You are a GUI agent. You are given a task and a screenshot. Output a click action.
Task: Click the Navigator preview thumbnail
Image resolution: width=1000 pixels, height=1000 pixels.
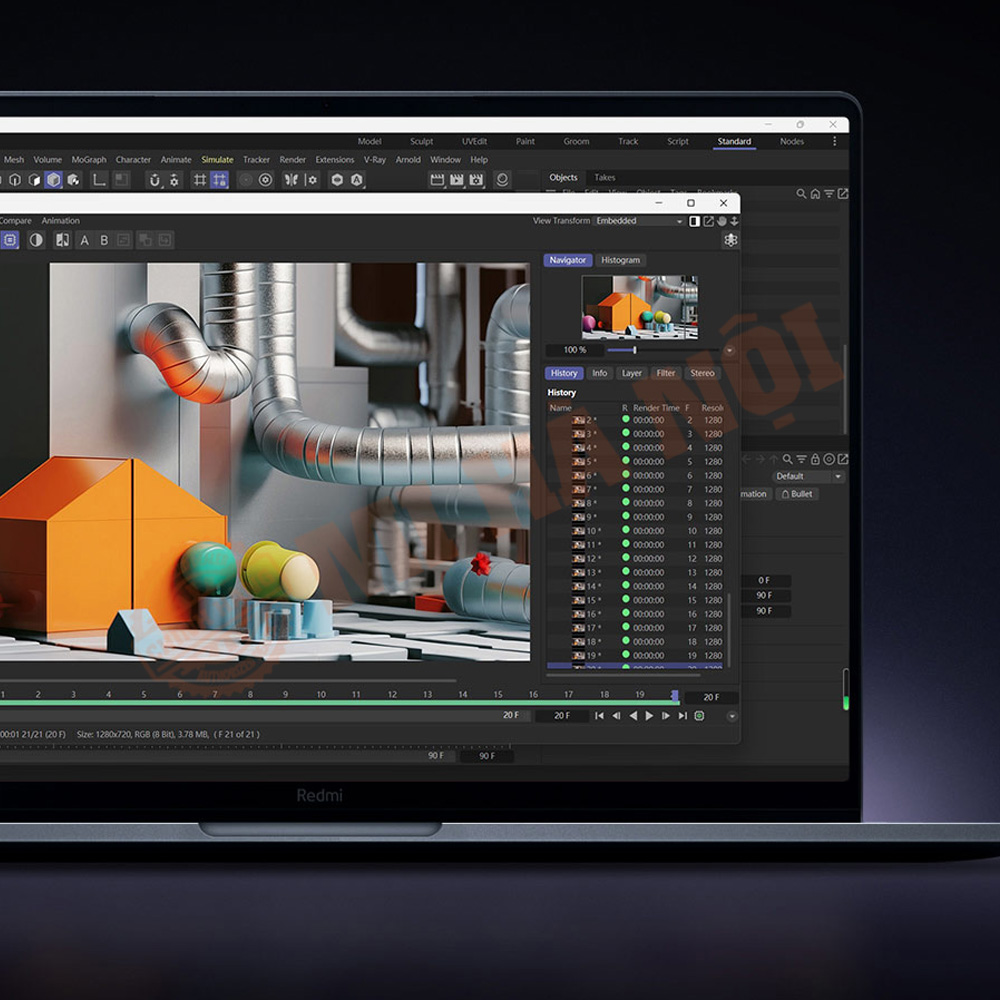coord(640,307)
